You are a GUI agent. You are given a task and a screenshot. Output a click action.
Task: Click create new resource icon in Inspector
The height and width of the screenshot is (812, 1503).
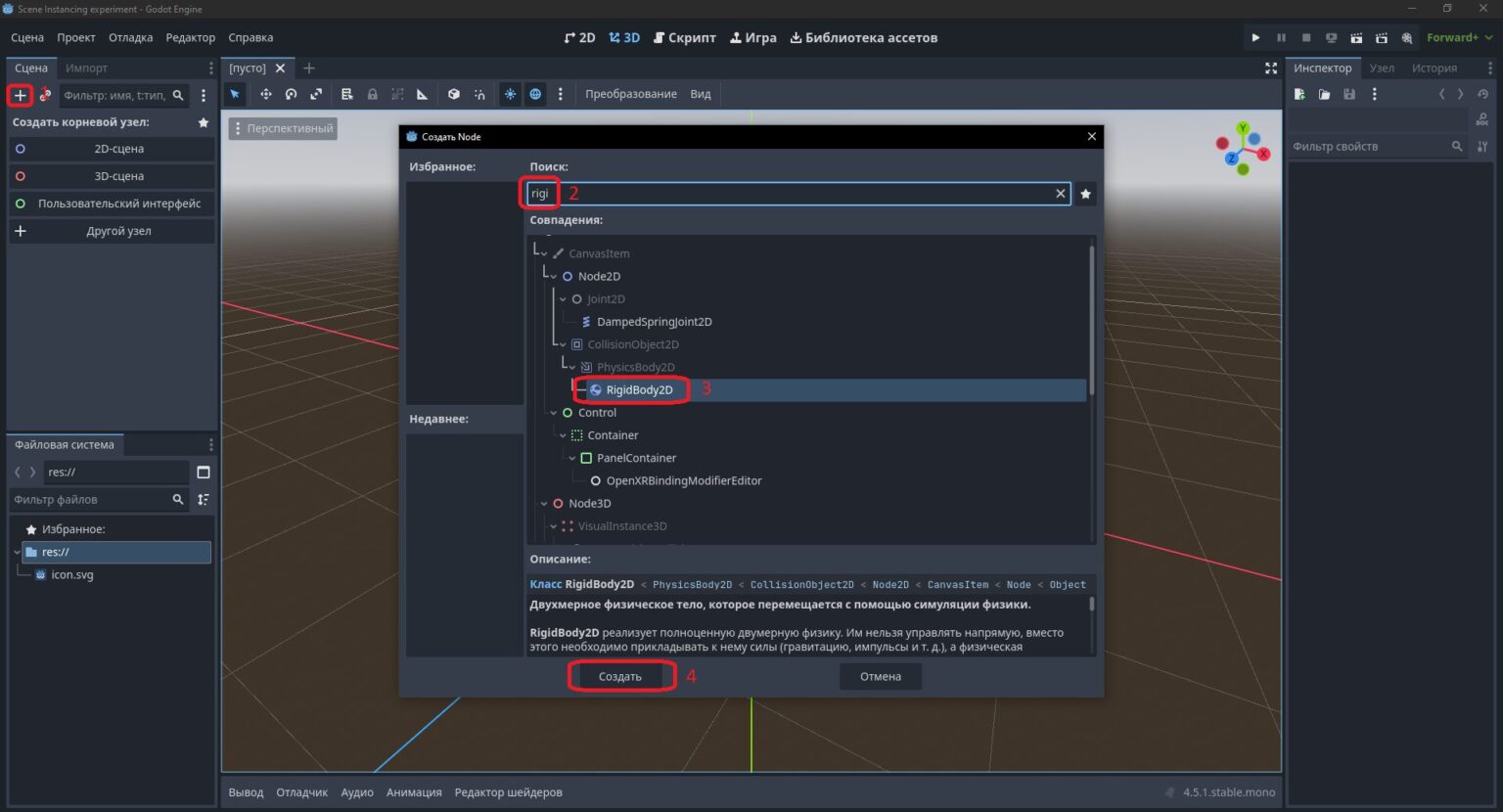tap(1299, 94)
